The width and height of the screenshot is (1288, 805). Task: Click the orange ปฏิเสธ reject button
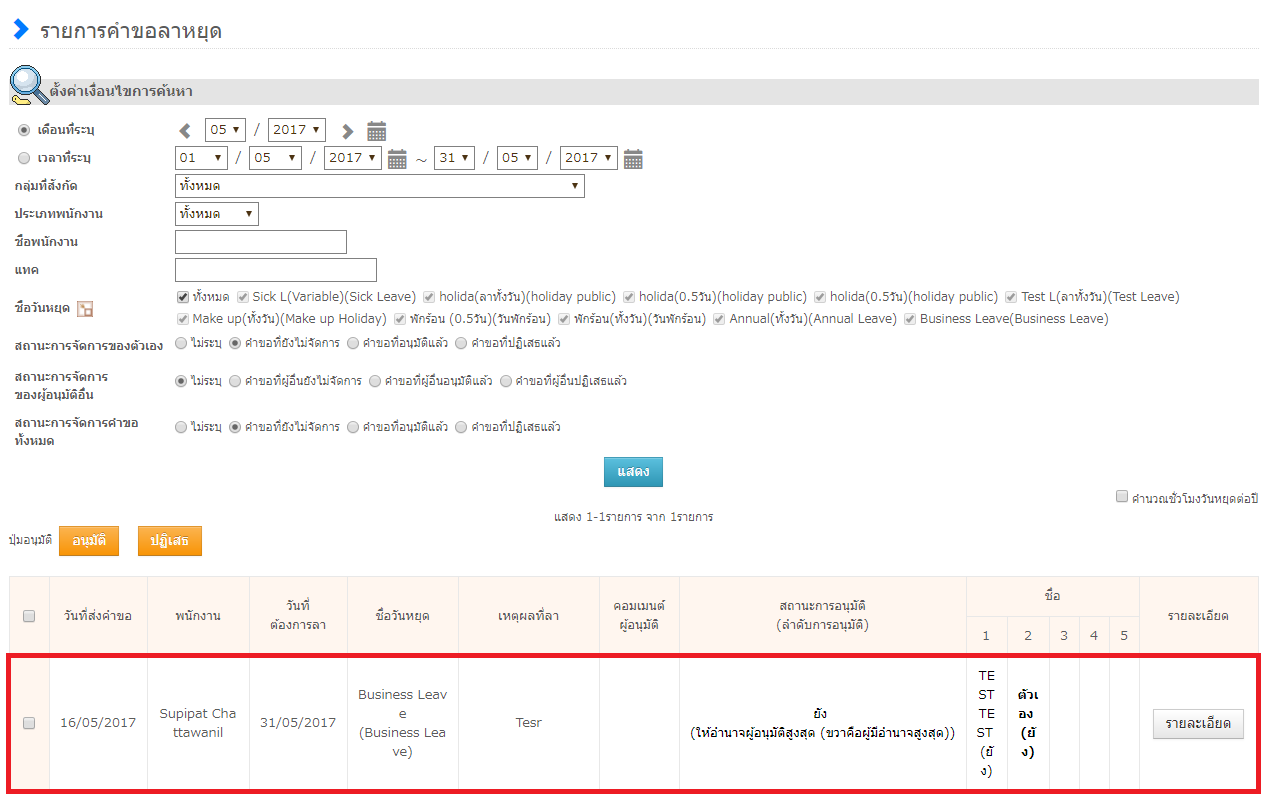170,541
